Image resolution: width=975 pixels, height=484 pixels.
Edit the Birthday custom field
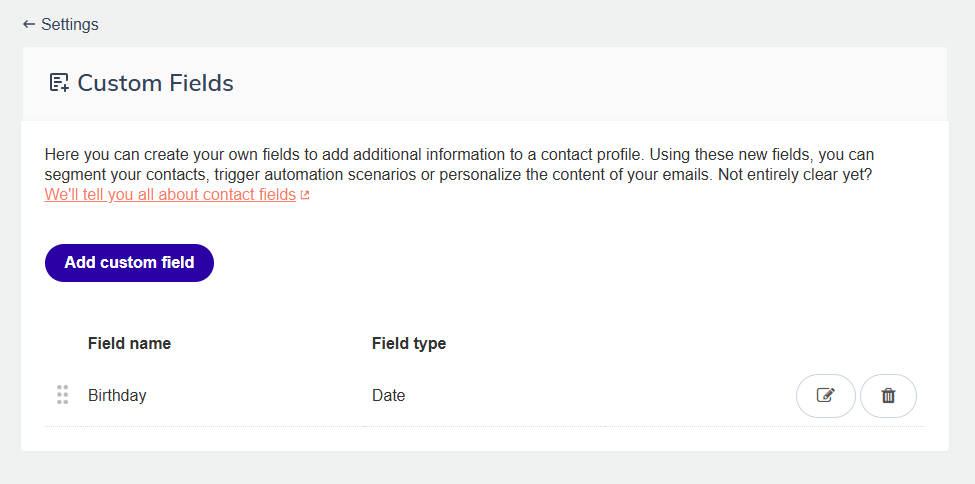[x=826, y=396]
